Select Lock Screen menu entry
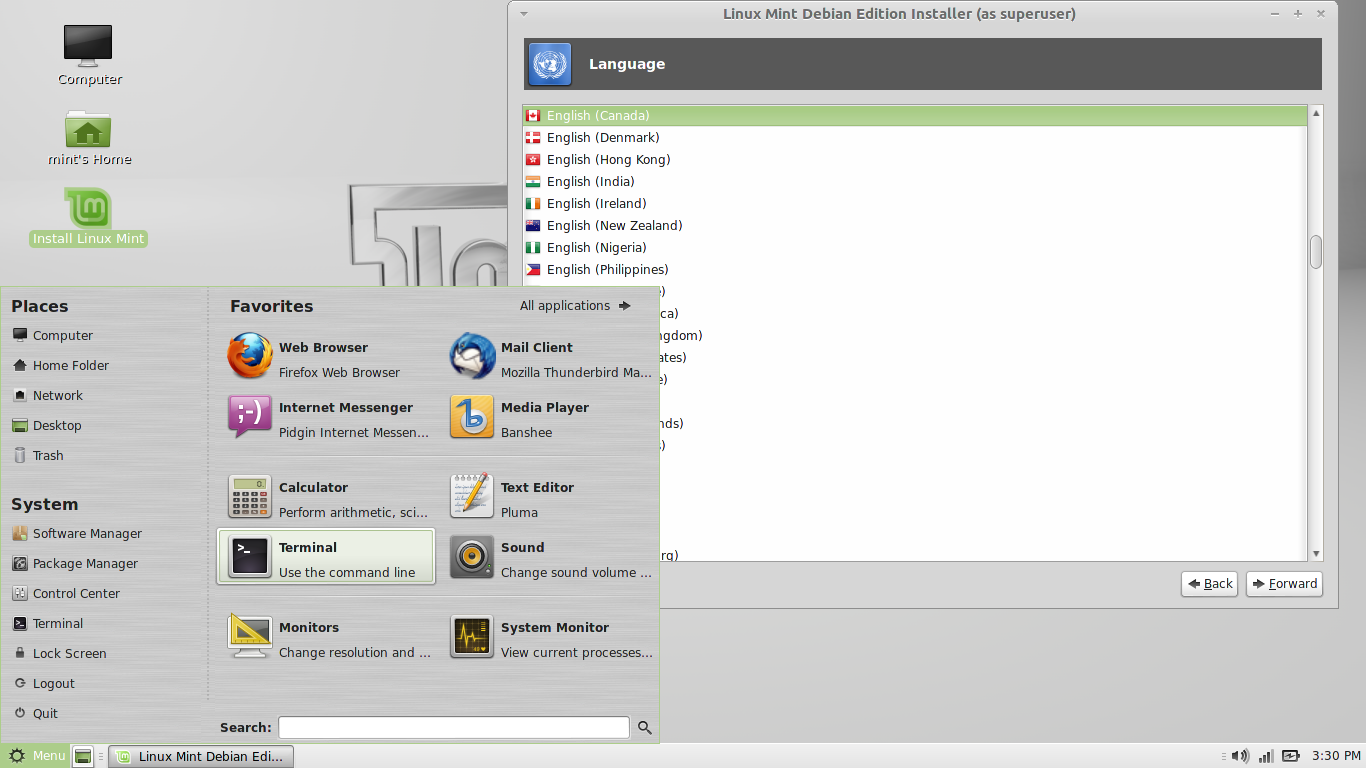 pos(59,654)
